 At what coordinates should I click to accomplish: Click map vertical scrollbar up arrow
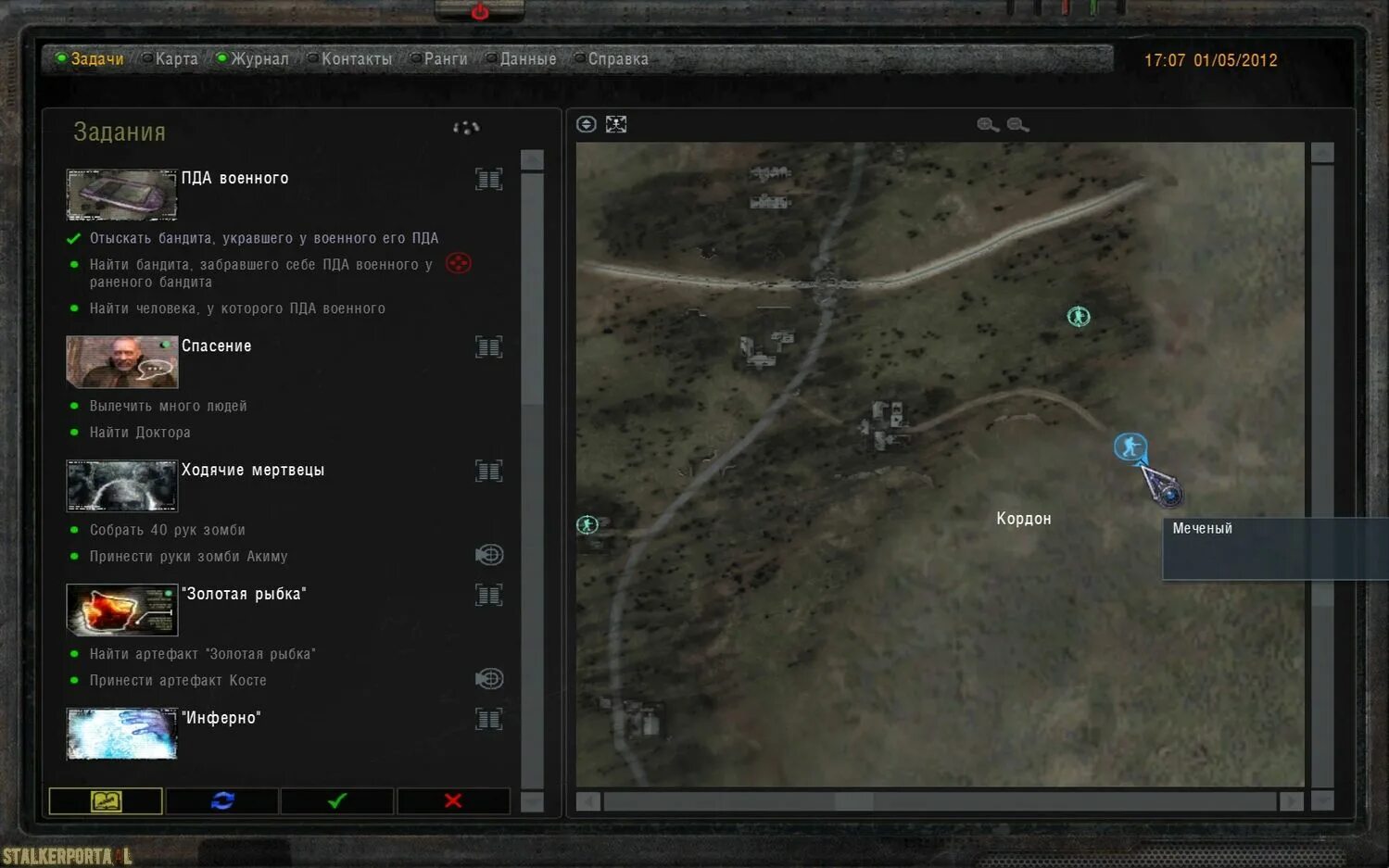pos(1322,153)
